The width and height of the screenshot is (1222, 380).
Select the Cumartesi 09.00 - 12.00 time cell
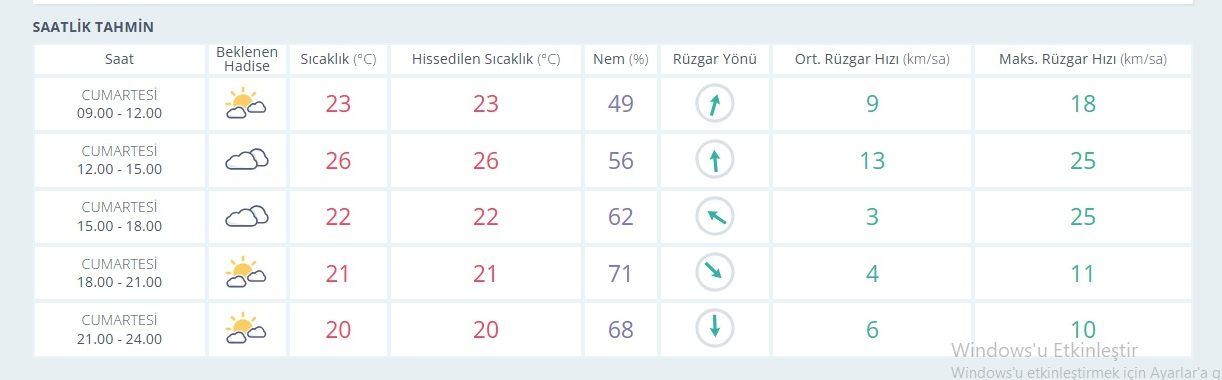click(119, 104)
